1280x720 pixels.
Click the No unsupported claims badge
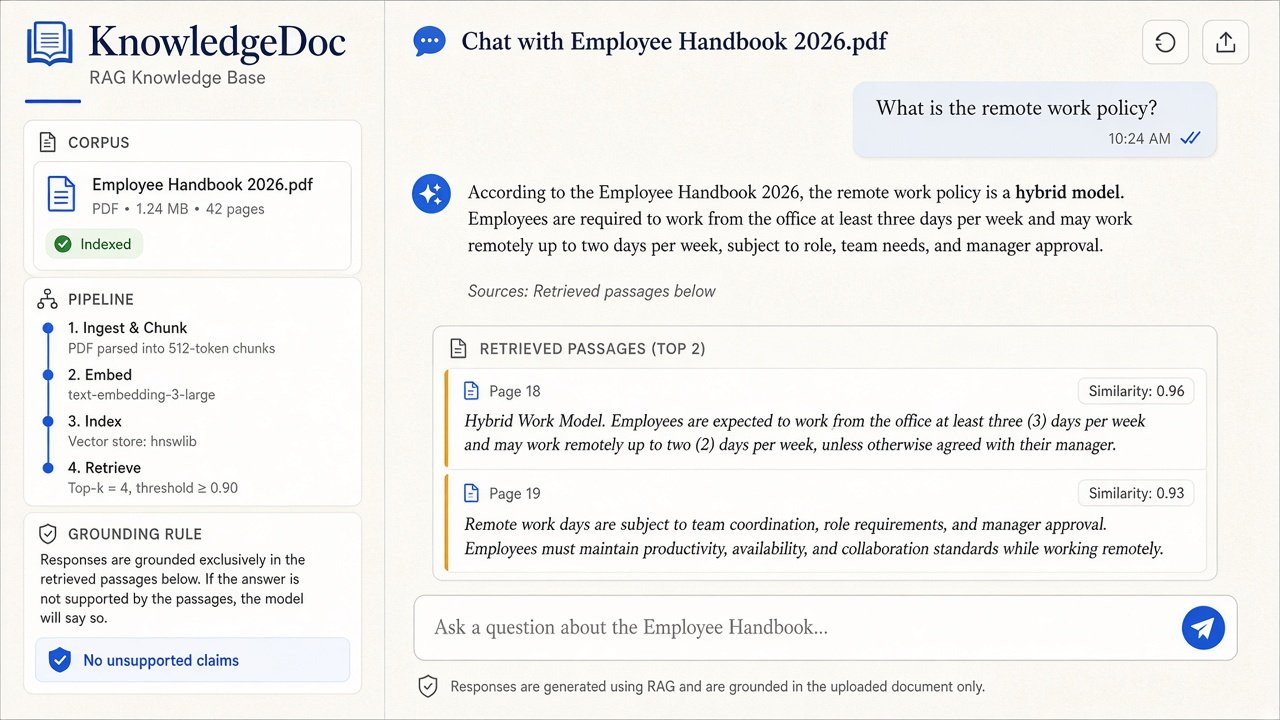tap(193, 660)
